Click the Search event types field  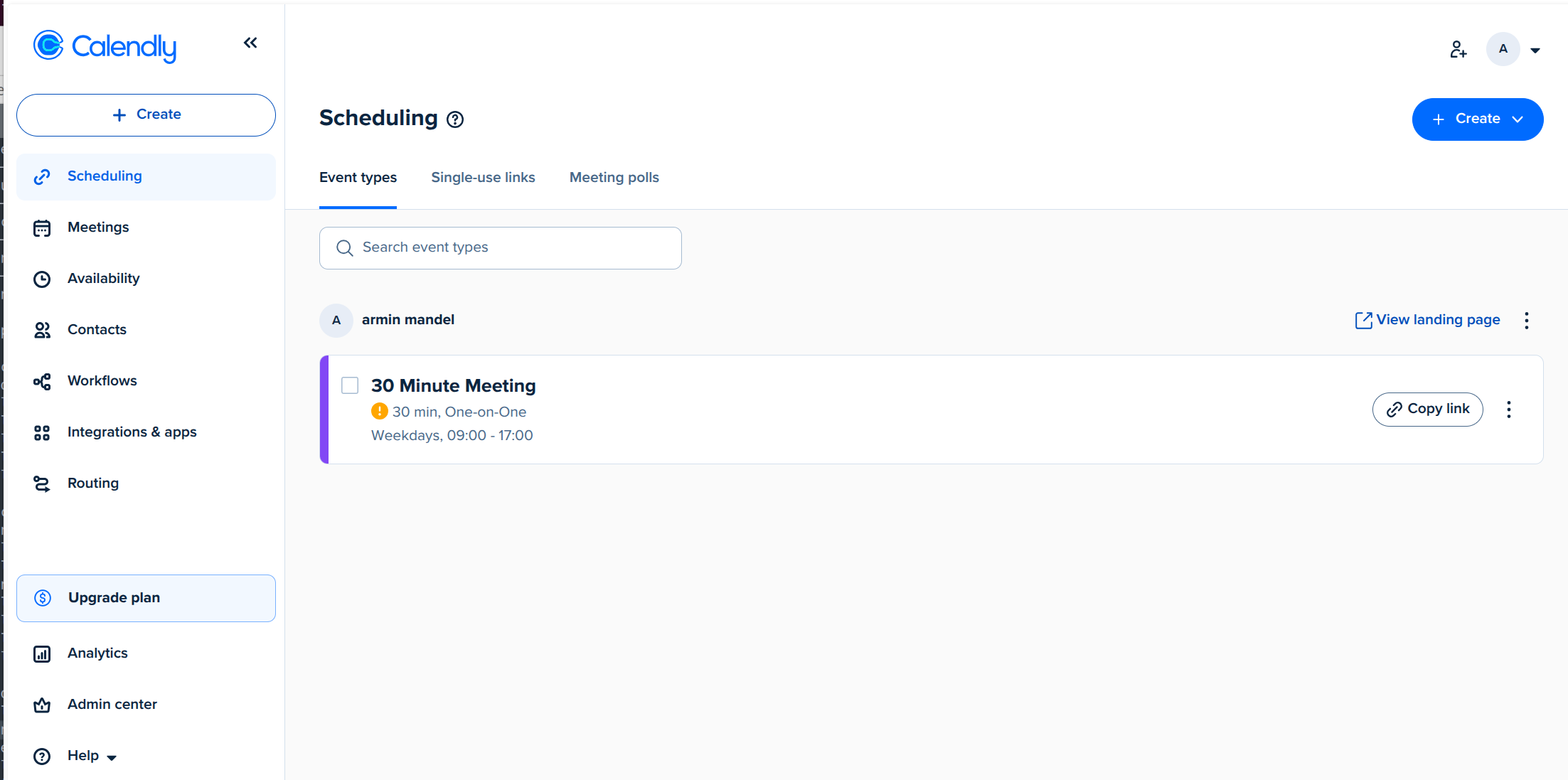(x=500, y=247)
